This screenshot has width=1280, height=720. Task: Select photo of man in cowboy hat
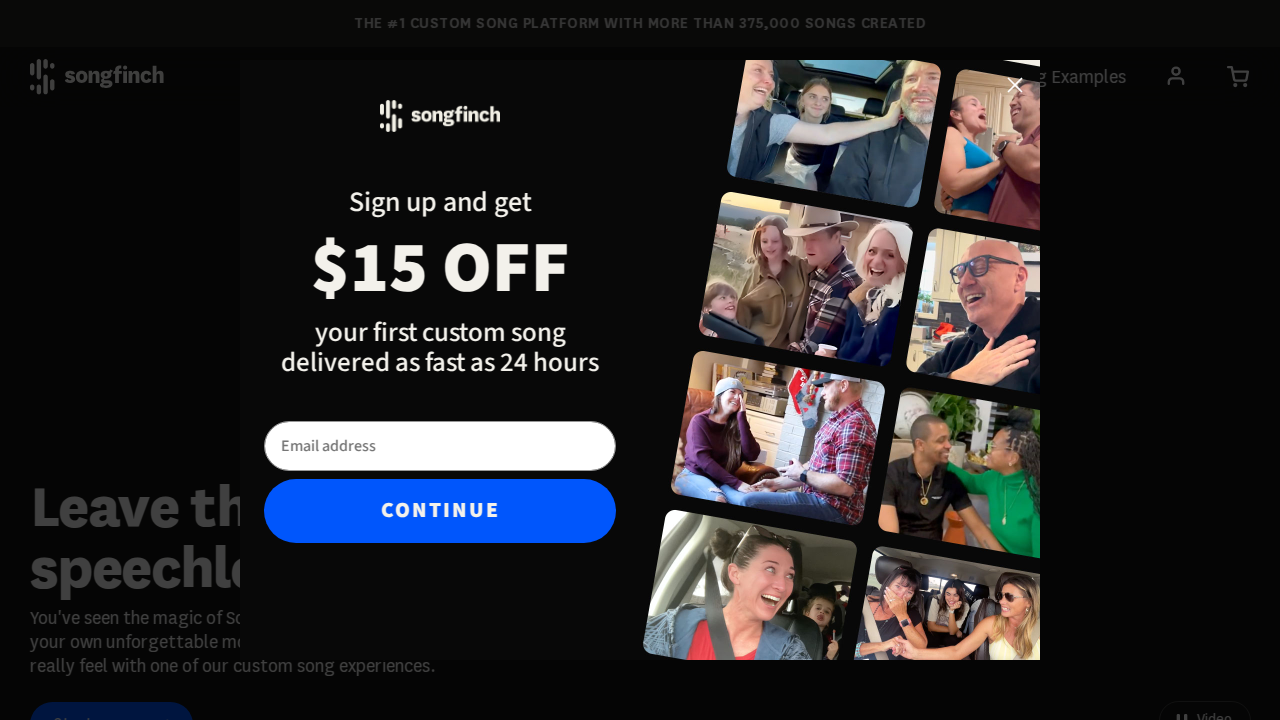click(x=806, y=278)
